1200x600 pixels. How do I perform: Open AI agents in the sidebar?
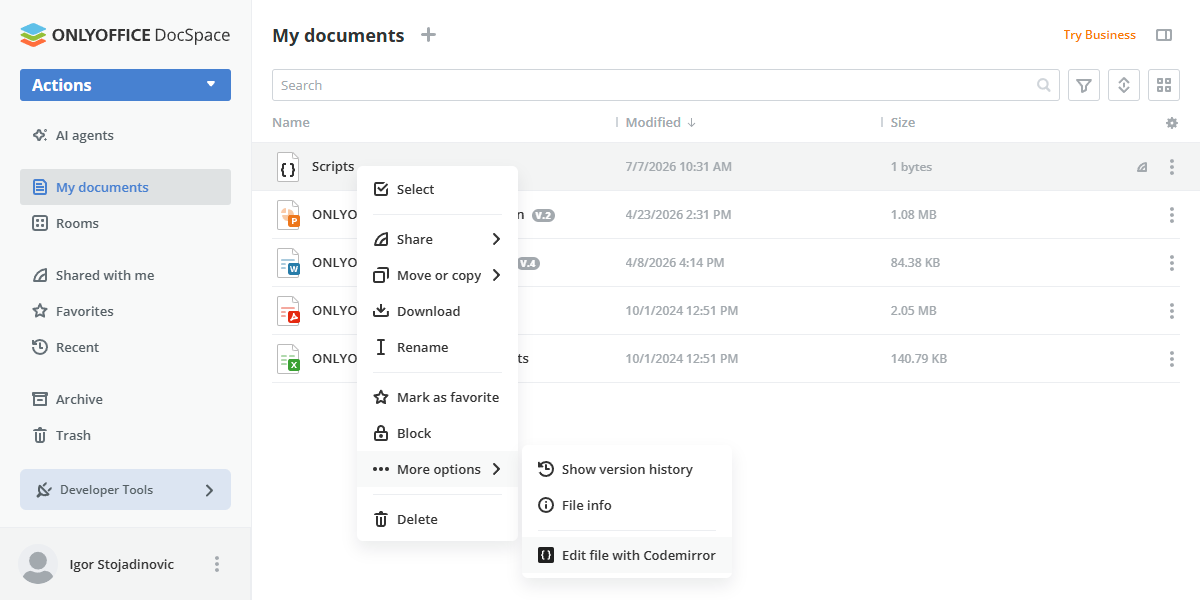pyautogui.click(x=125, y=135)
